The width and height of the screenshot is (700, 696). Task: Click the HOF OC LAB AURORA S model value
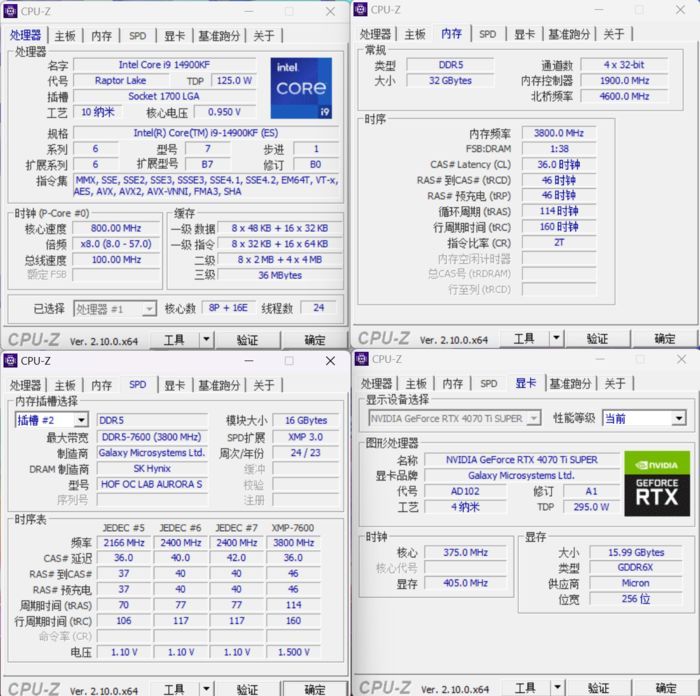[x=152, y=484]
